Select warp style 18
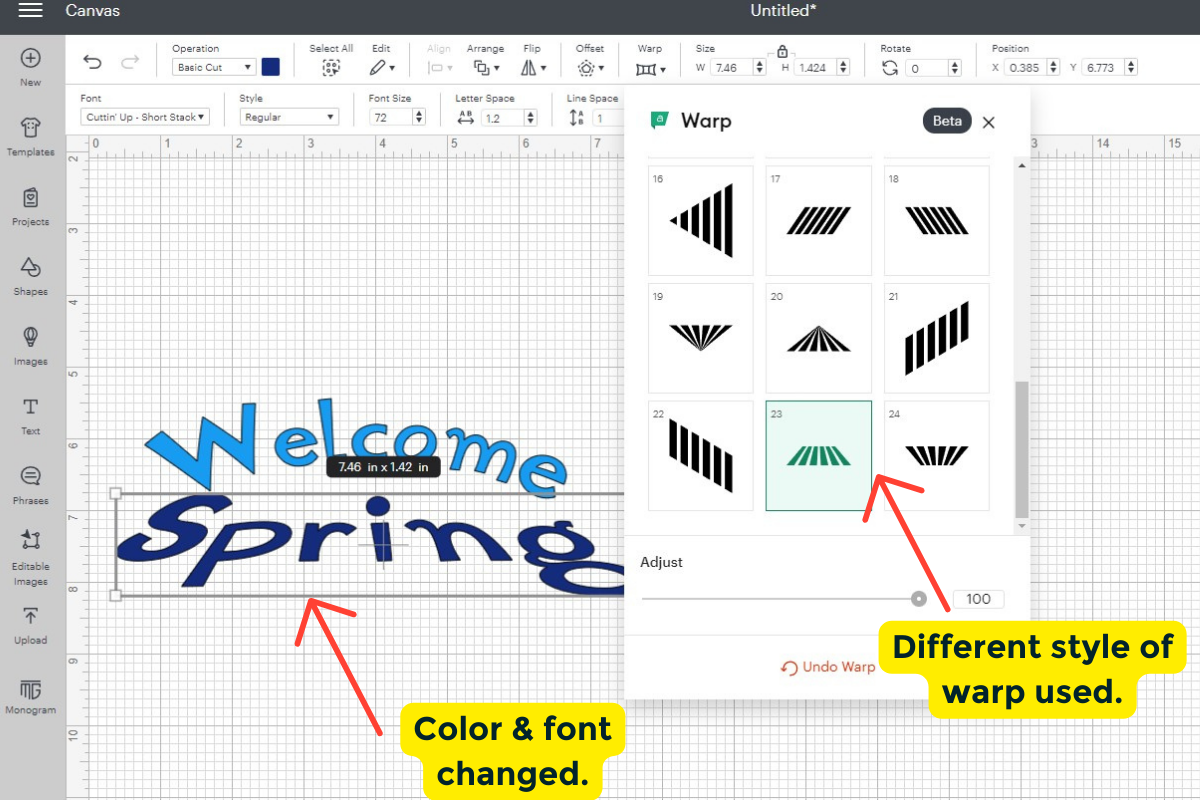 pyautogui.click(x=936, y=220)
